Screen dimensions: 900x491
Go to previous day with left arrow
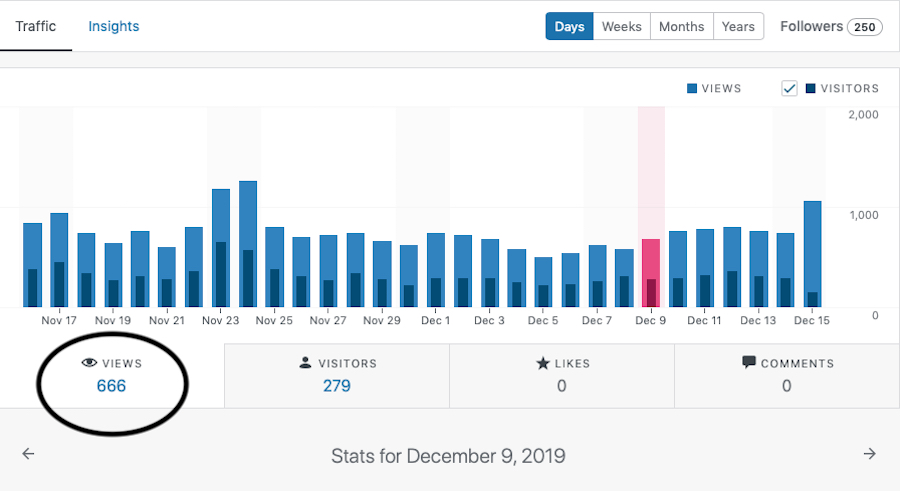pos(28,454)
